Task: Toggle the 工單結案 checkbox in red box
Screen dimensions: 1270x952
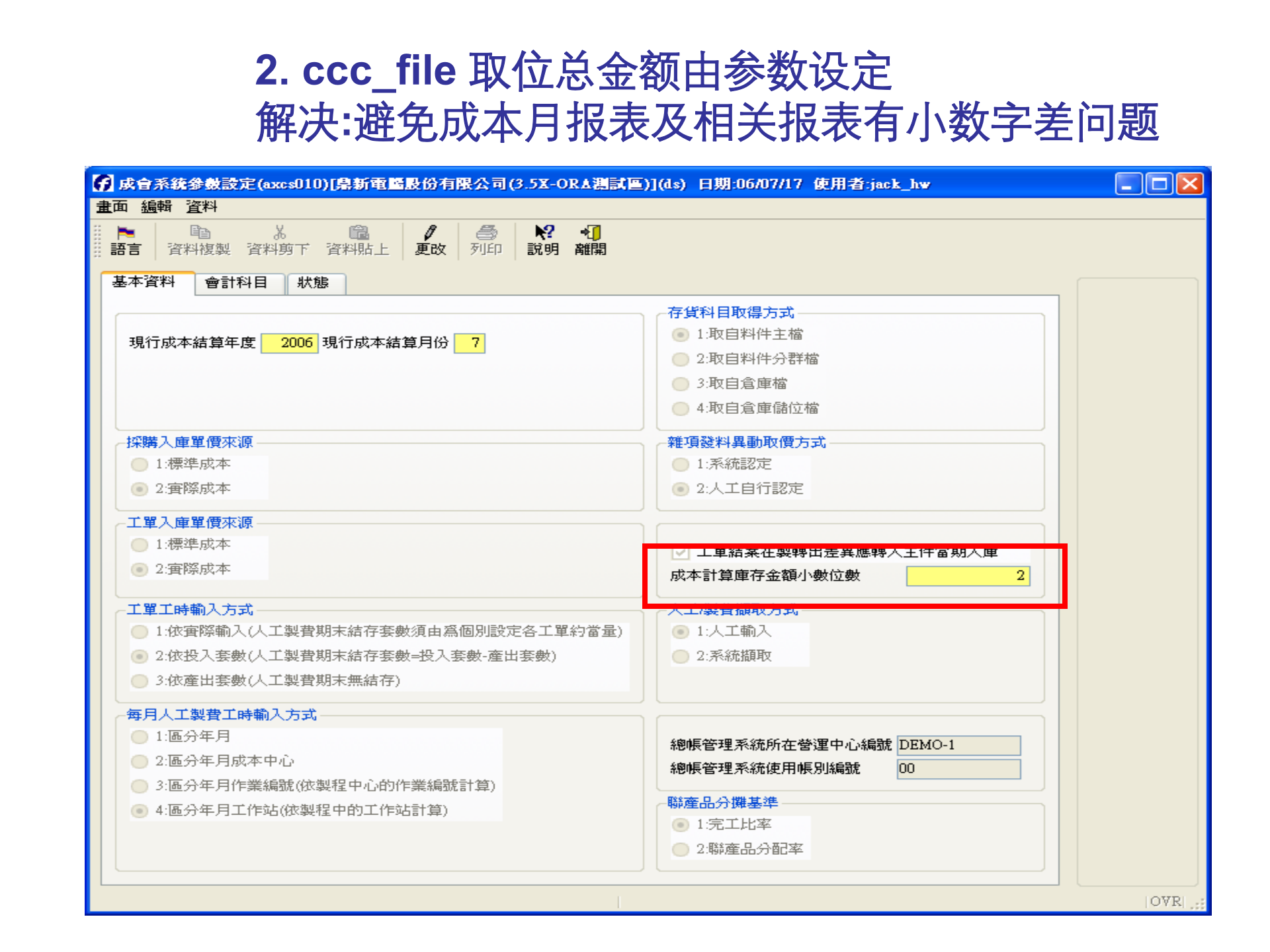Action: (681, 553)
